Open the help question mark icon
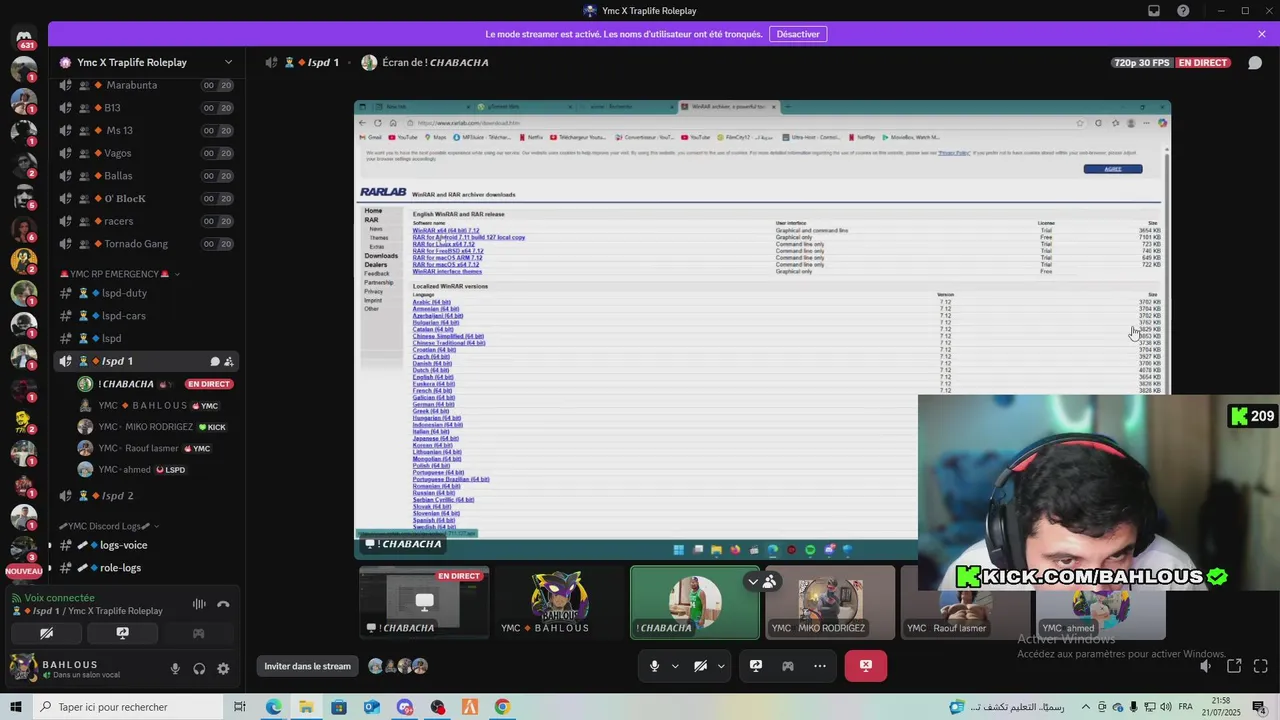The image size is (1280, 720). (1184, 11)
